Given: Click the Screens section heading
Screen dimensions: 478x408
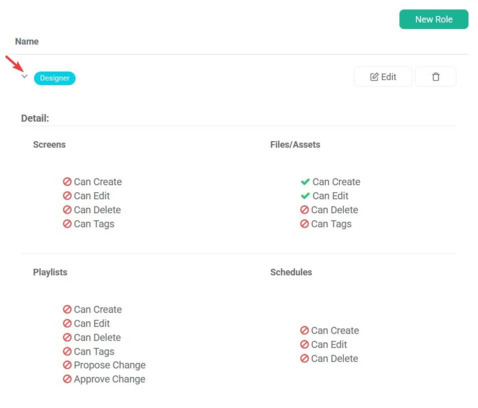Looking at the screenshot, I should point(49,145).
